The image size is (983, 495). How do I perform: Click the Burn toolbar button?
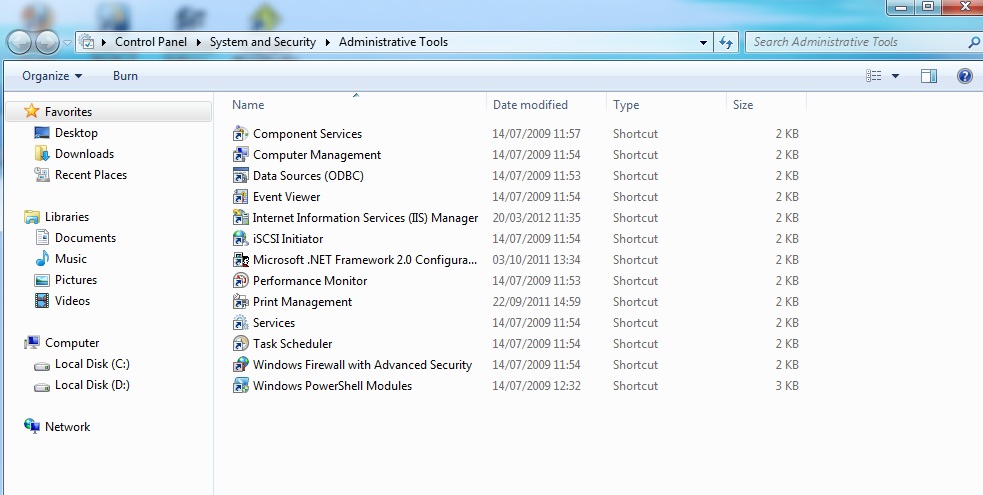pos(125,76)
